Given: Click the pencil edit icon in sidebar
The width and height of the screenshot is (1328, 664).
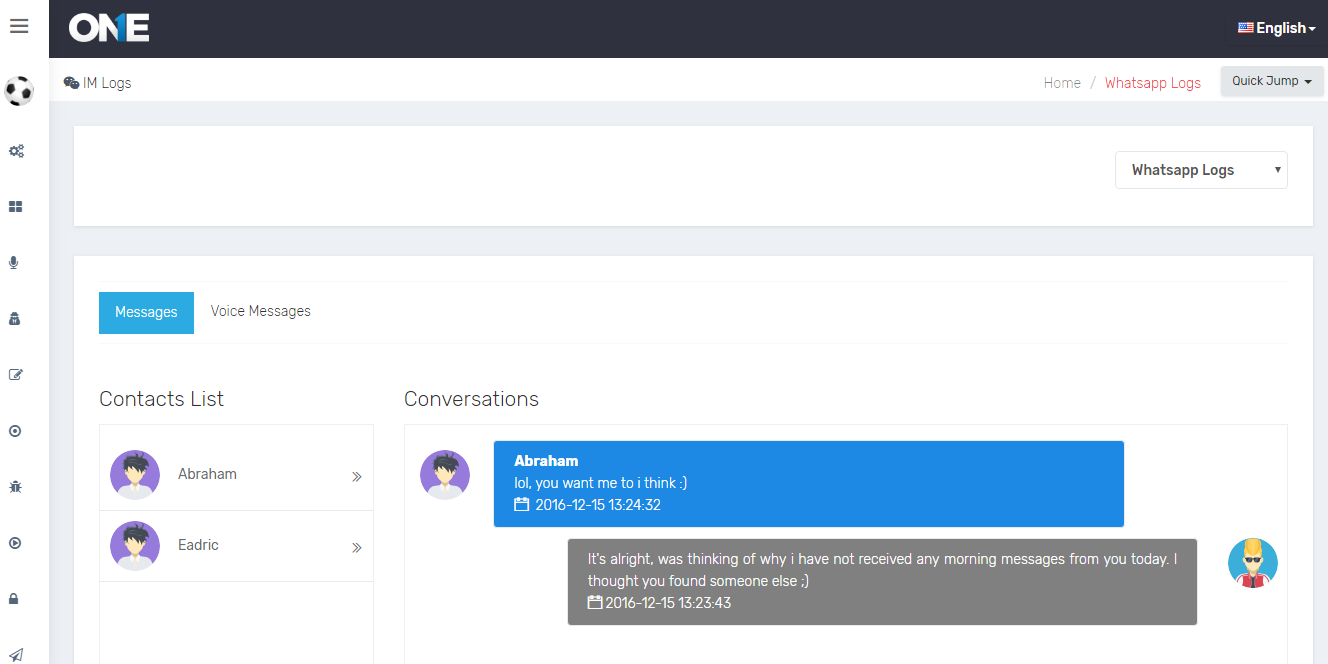Looking at the screenshot, I should tap(15, 375).
